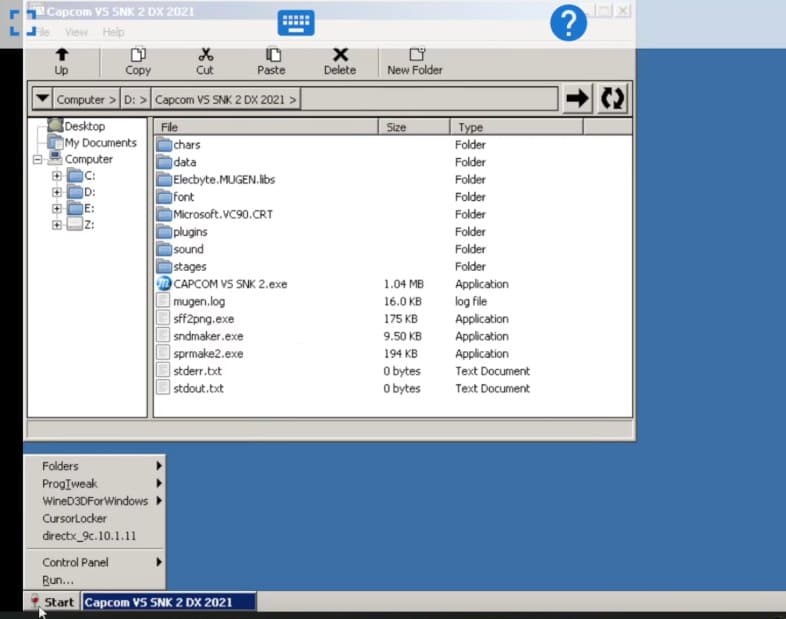This screenshot has height=619, width=786.
Task: Click the 1.04 MB size value
Action: click(x=404, y=284)
